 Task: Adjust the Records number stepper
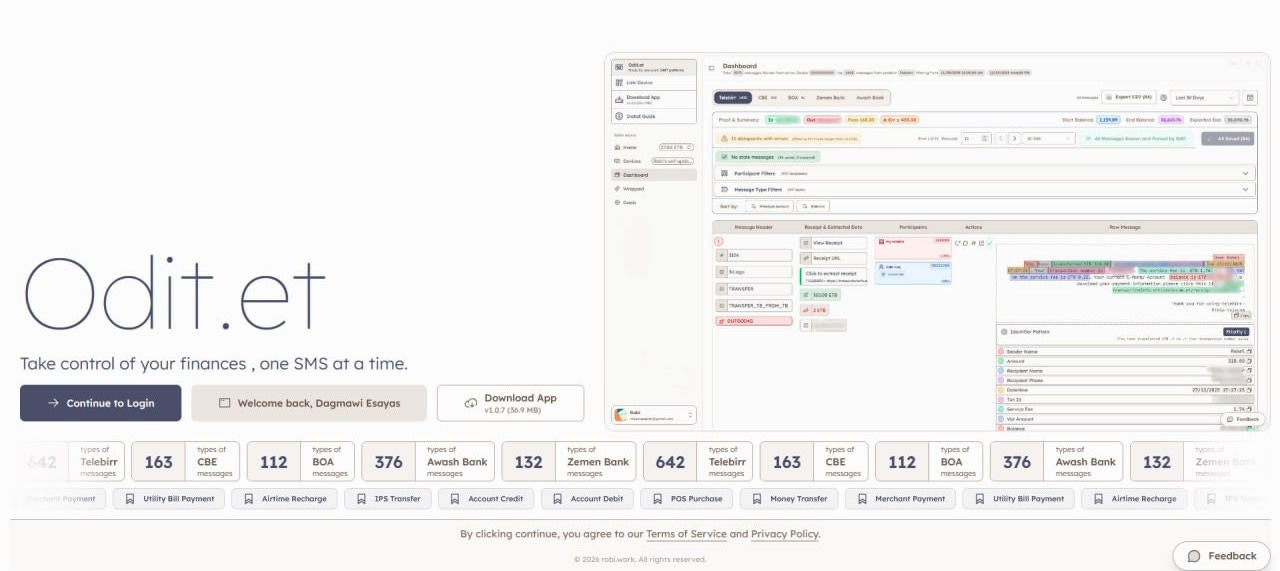coord(974,138)
